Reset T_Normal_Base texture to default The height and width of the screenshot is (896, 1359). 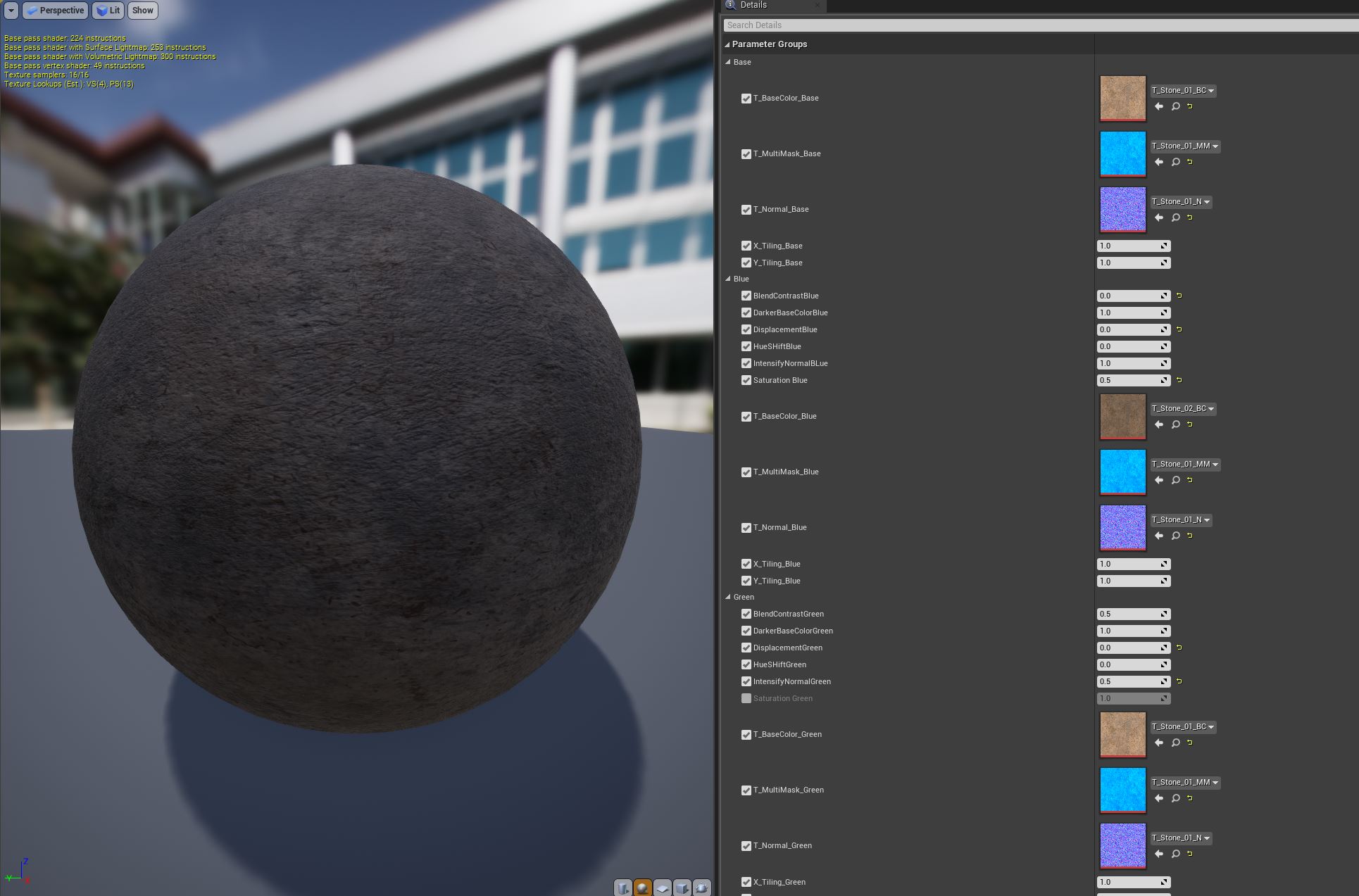pyautogui.click(x=1190, y=217)
